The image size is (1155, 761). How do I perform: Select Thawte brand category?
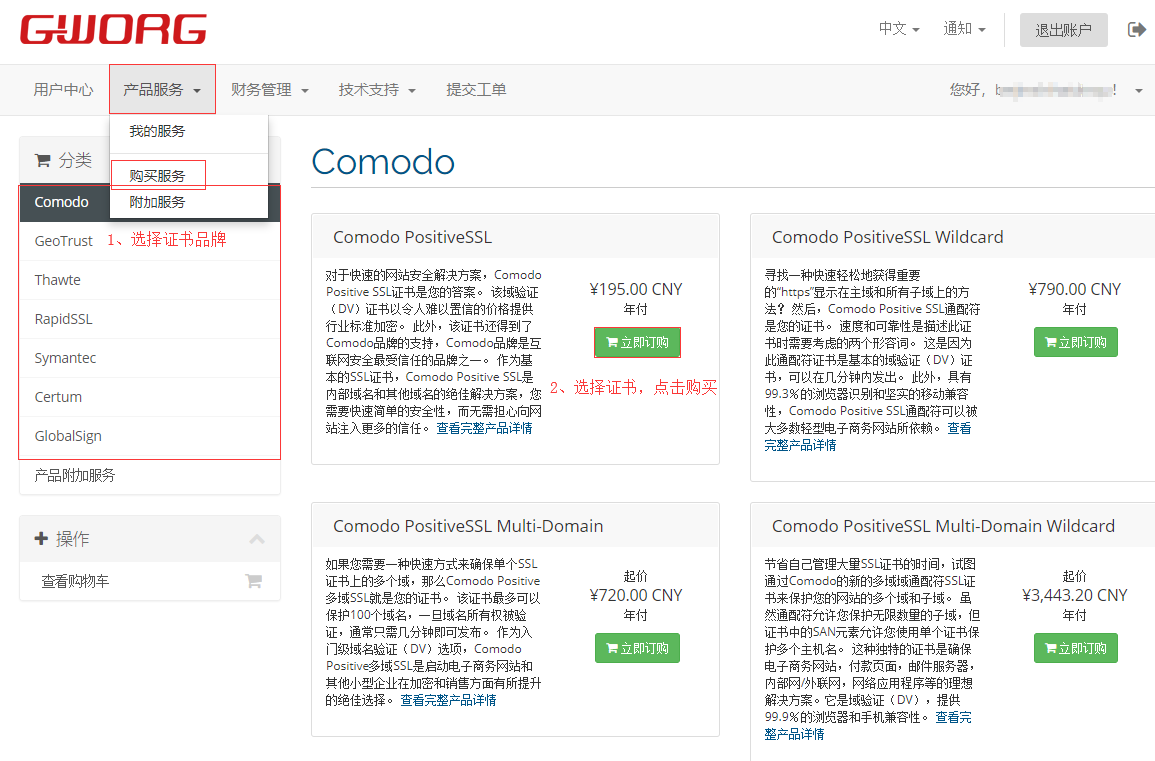150,280
